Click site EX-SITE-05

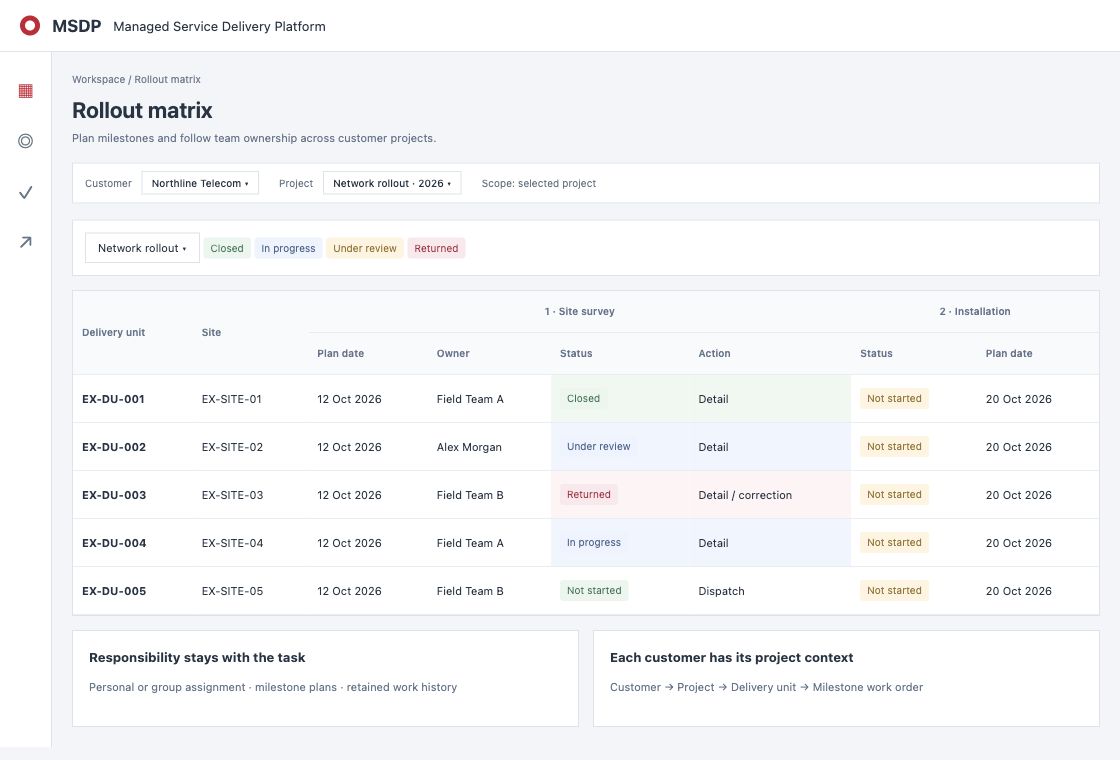point(232,591)
